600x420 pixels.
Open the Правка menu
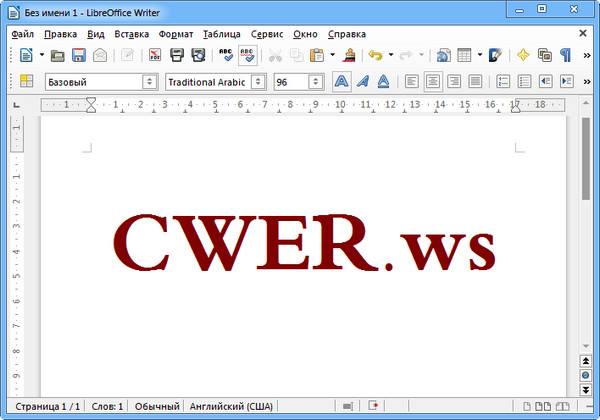pyautogui.click(x=60, y=34)
